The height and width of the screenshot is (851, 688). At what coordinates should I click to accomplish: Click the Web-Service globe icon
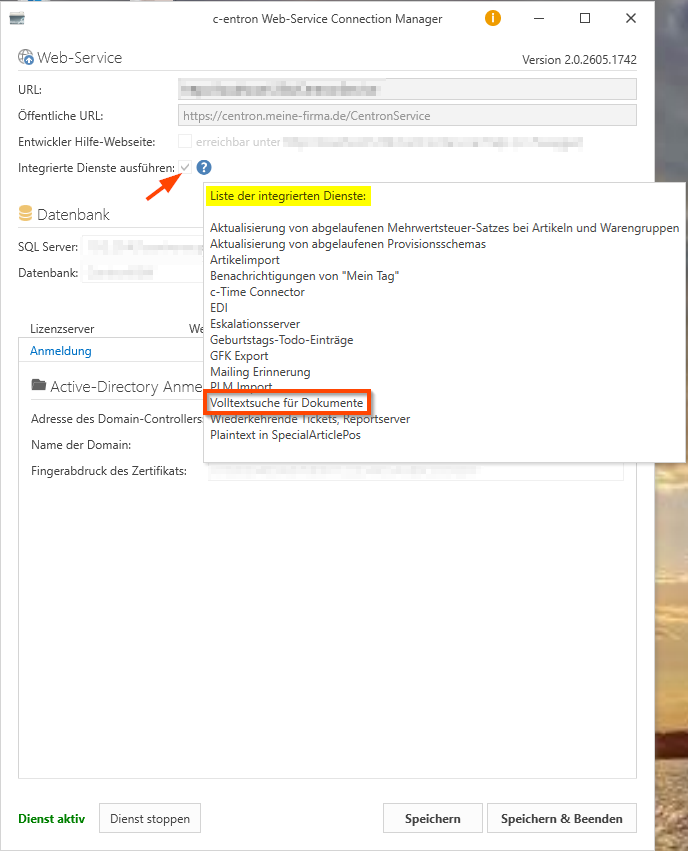pyautogui.click(x=26, y=57)
